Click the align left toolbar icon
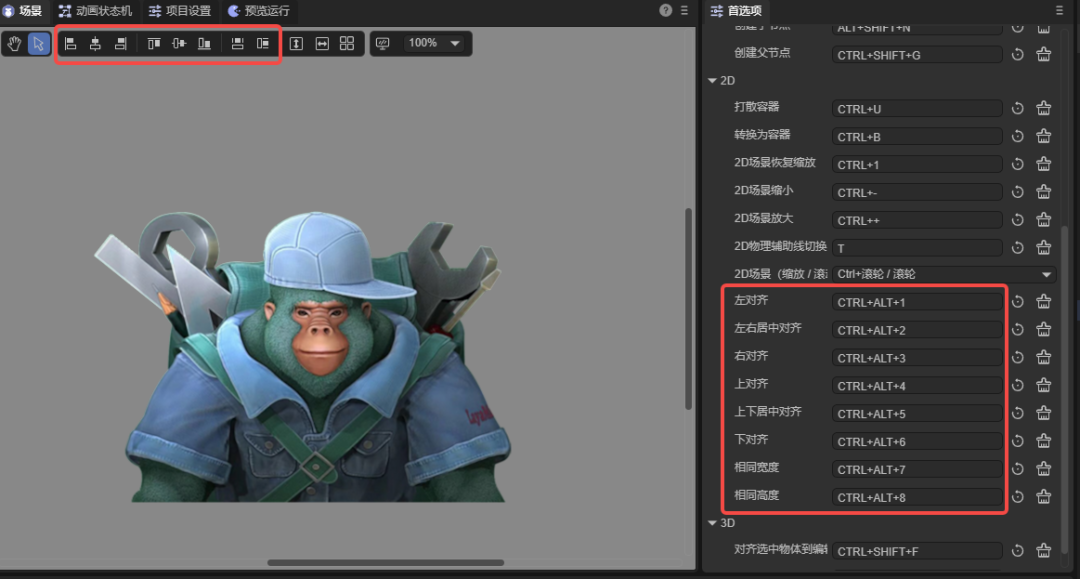1080x579 pixels. [x=70, y=44]
